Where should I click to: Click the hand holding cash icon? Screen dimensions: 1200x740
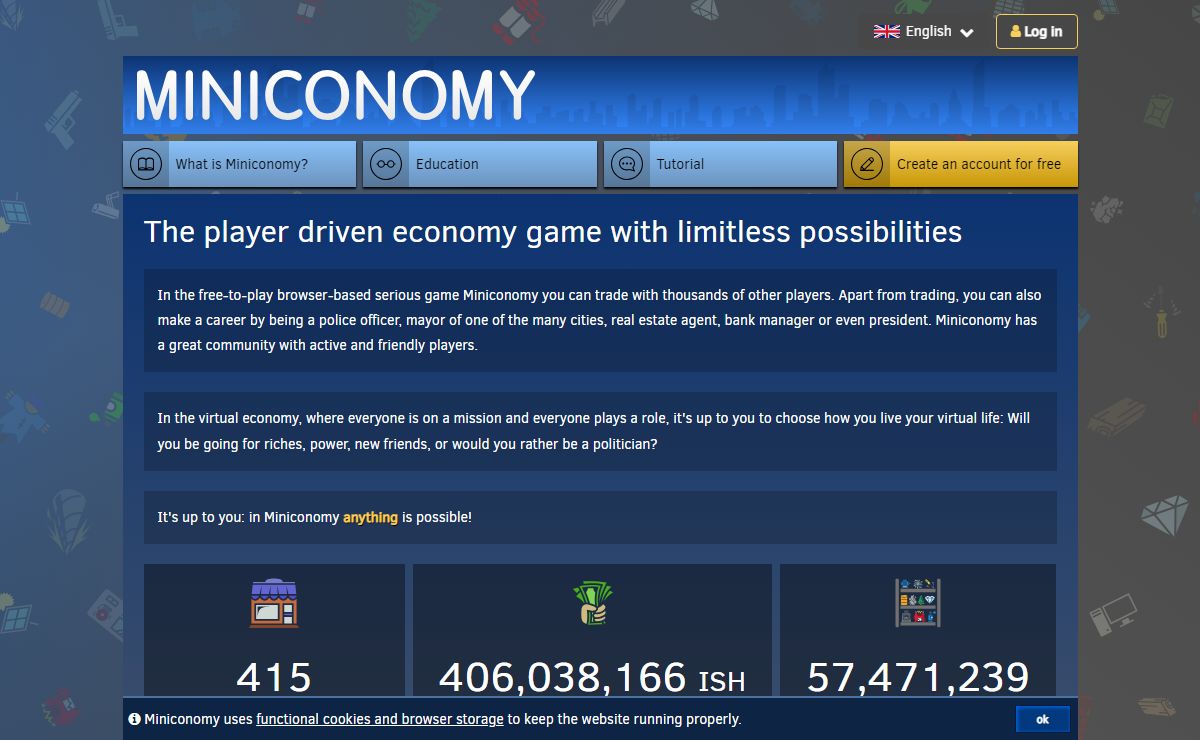tap(592, 603)
